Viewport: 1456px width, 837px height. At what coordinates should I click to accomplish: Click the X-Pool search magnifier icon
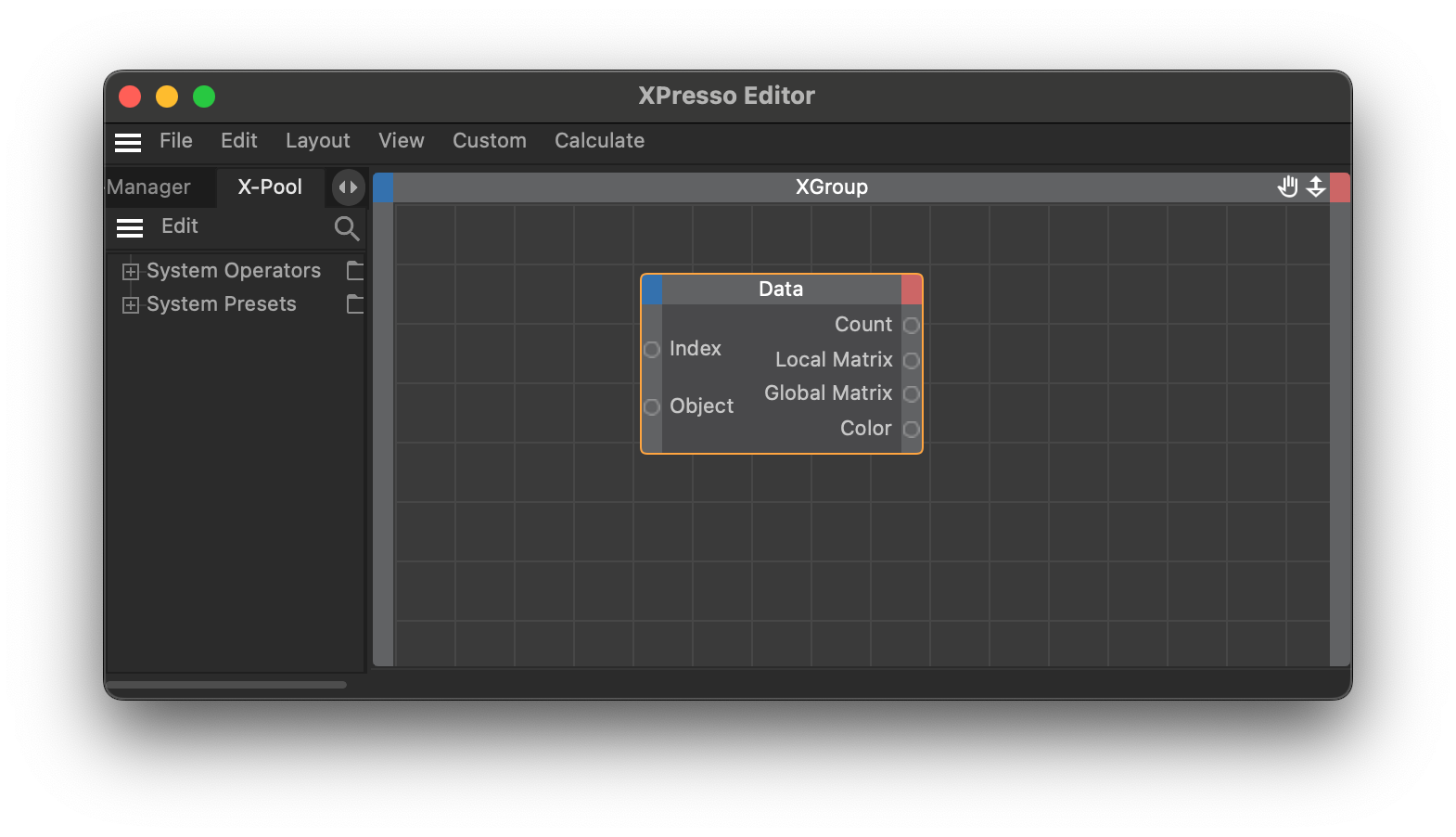[x=347, y=228]
